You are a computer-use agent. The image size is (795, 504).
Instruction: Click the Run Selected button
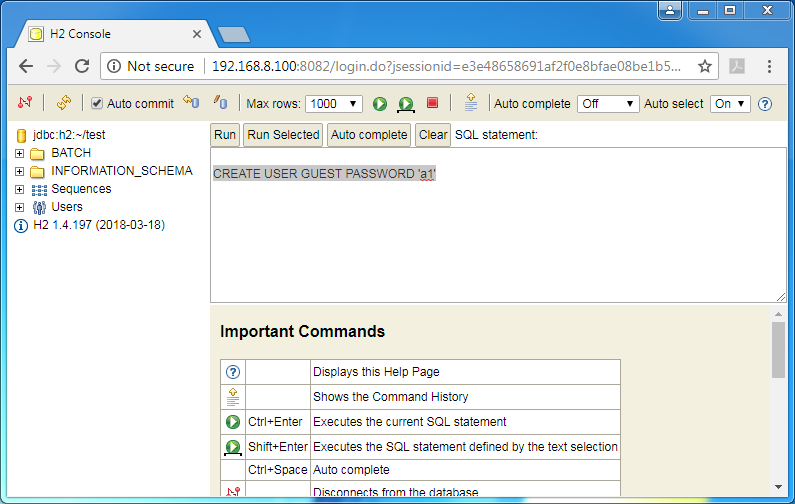point(283,135)
